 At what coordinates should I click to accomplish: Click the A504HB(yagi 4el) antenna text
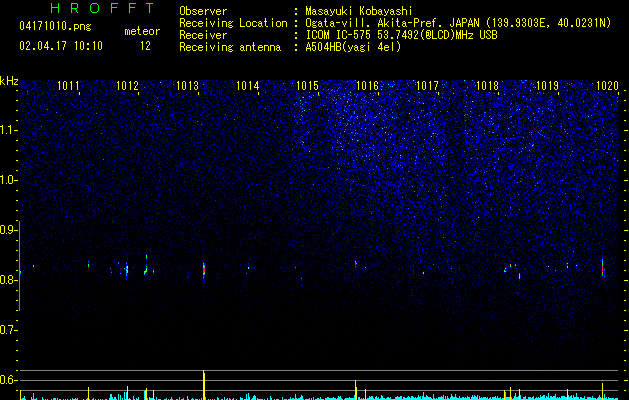pyautogui.click(x=353, y=47)
